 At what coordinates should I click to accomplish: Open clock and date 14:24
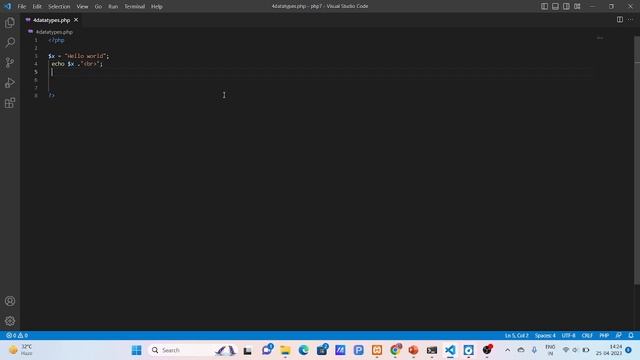(609, 350)
